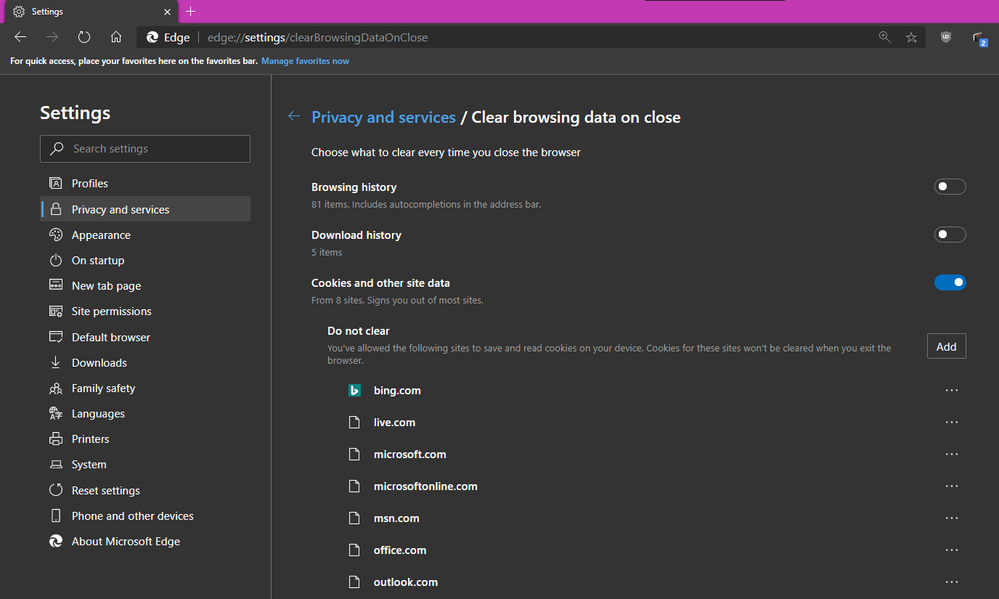This screenshot has height=599, width=999.
Task: Open more options for microsoft.com
Action: [952, 454]
